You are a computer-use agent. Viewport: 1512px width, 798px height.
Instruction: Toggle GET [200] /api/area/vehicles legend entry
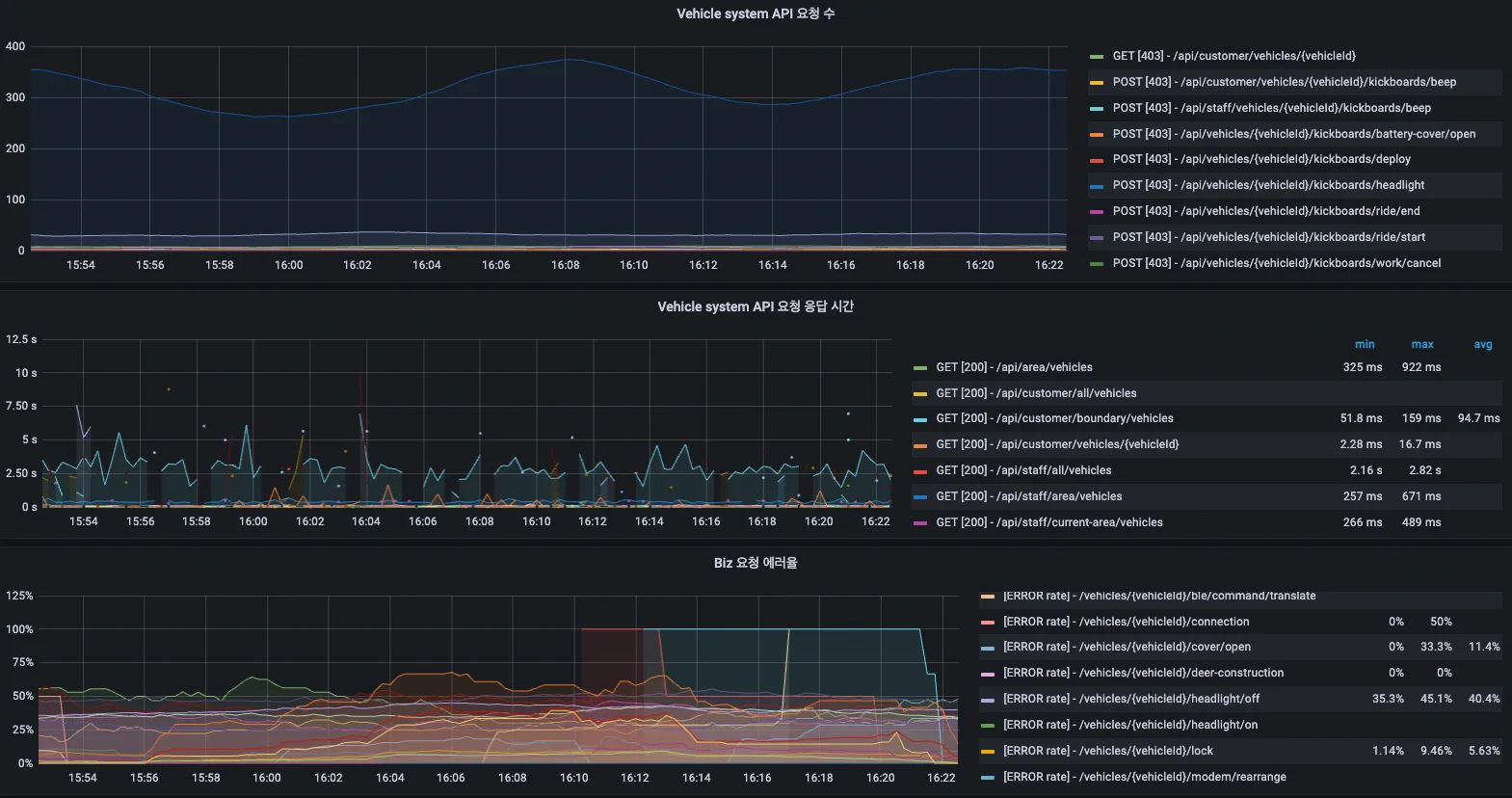tap(1014, 367)
